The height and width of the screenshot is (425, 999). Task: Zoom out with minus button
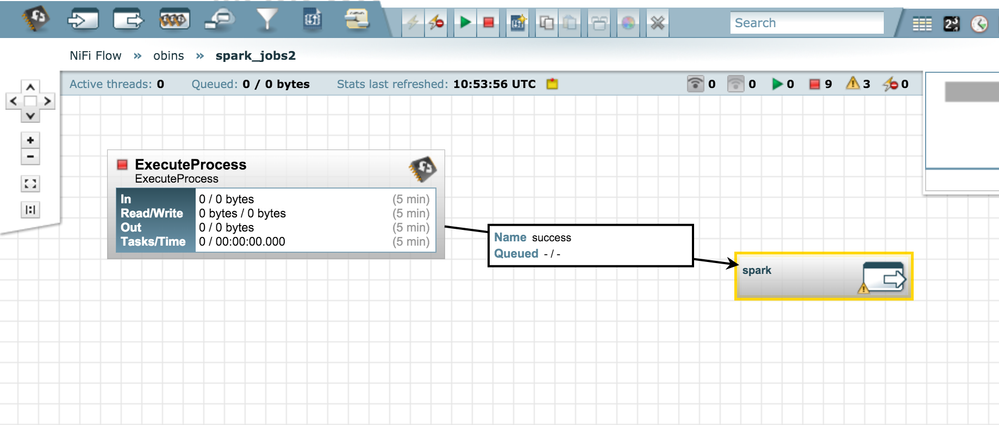(31, 157)
